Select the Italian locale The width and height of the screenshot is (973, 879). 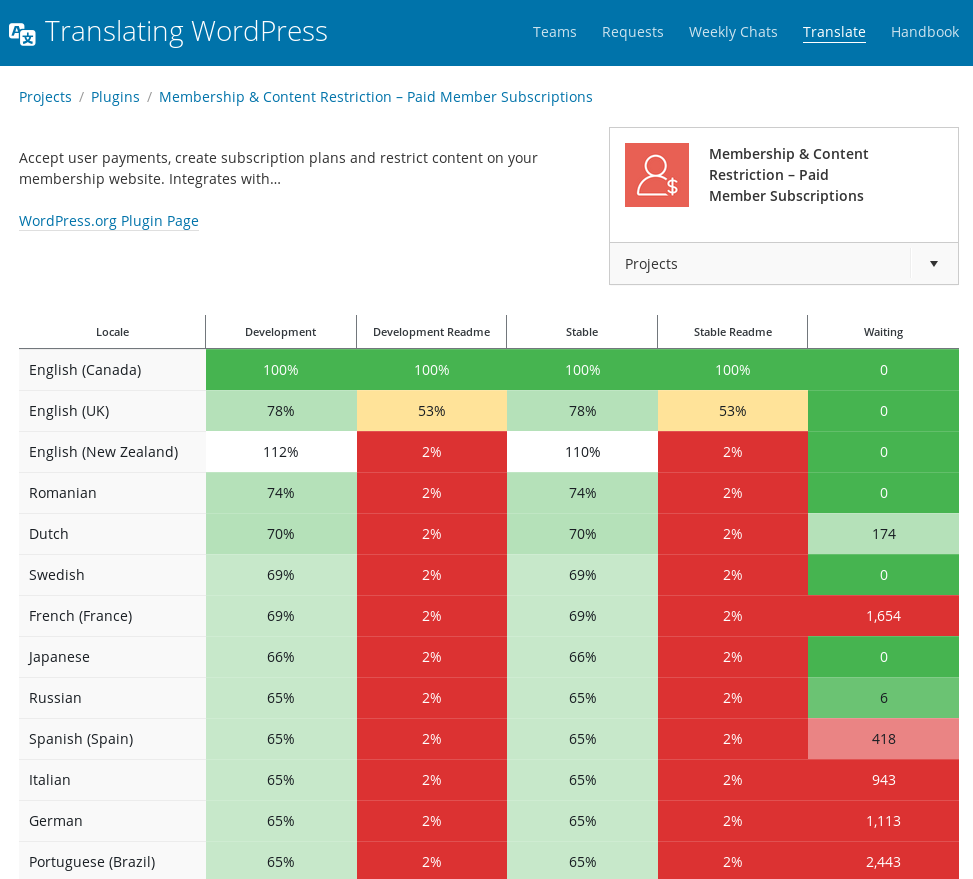click(x=50, y=780)
